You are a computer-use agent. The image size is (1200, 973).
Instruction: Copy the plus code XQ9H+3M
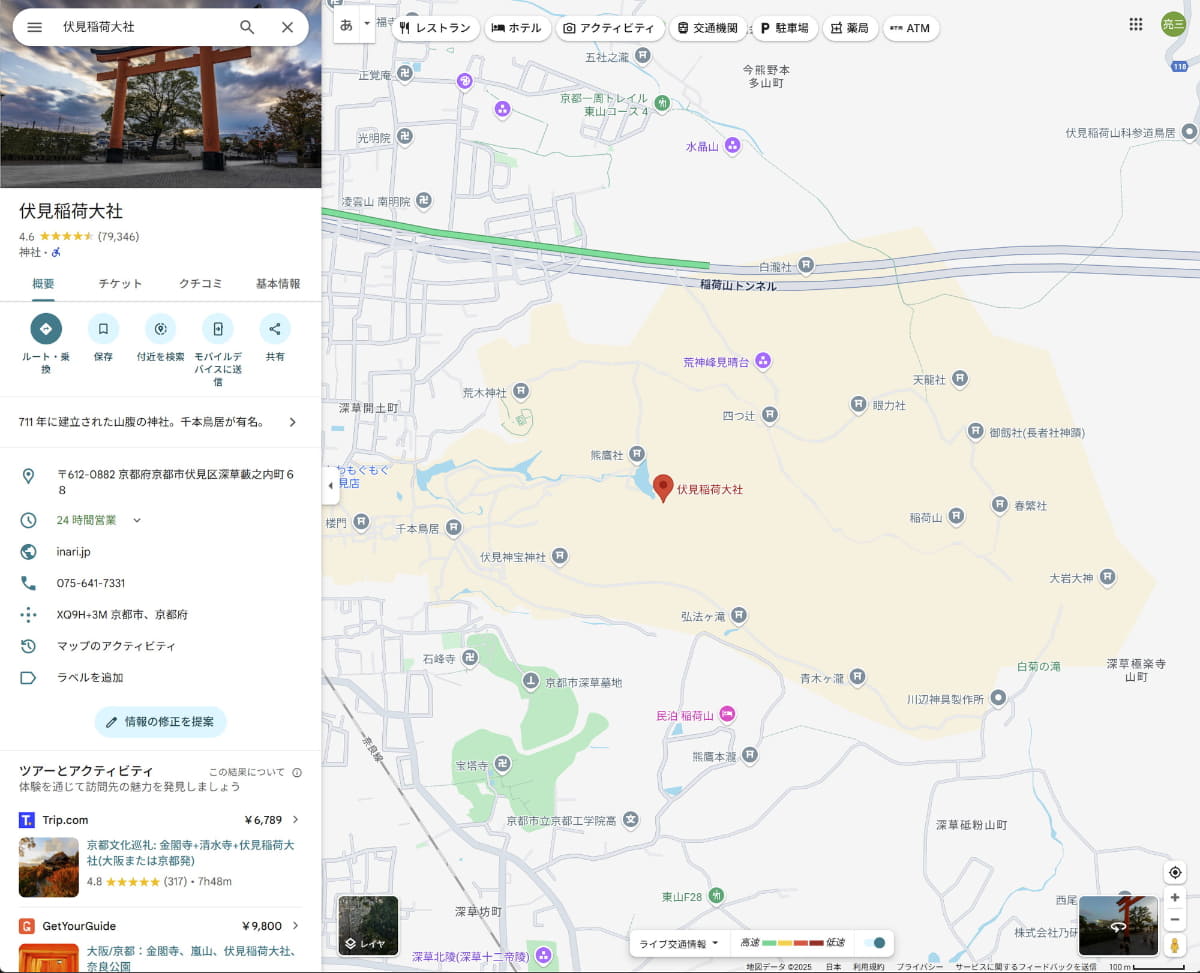click(122, 615)
